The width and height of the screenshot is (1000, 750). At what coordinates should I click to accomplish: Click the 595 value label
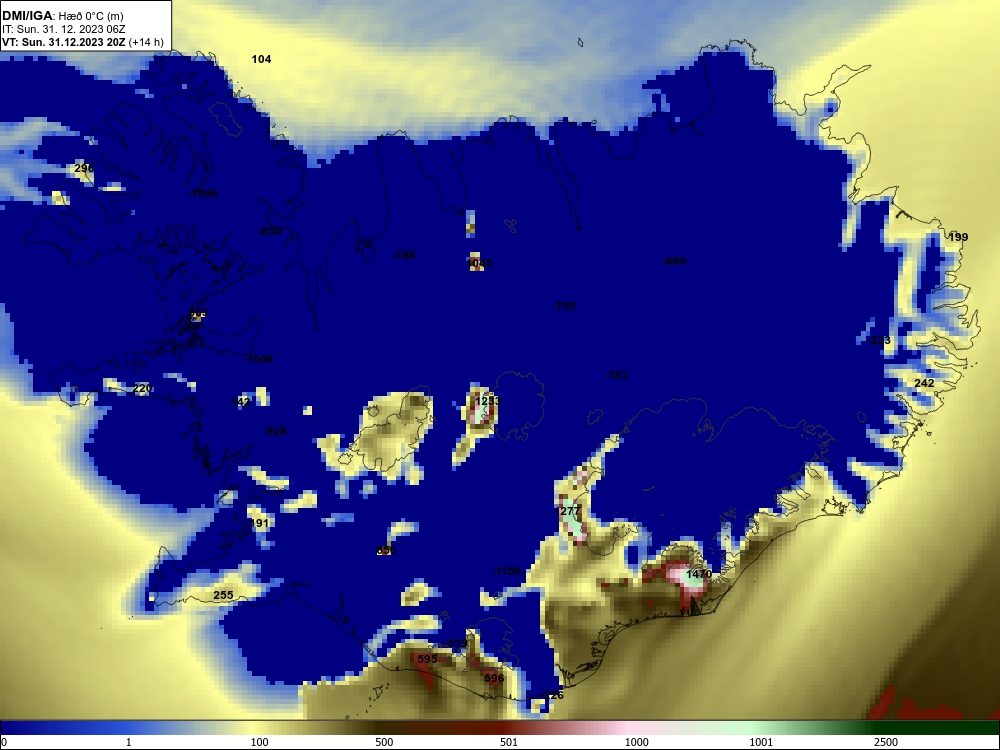427,659
